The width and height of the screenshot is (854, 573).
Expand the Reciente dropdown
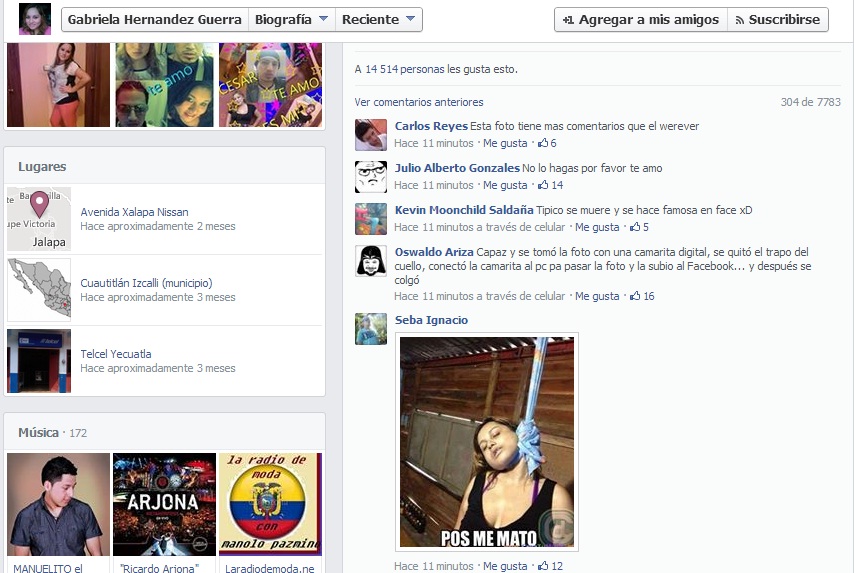pyautogui.click(x=379, y=20)
